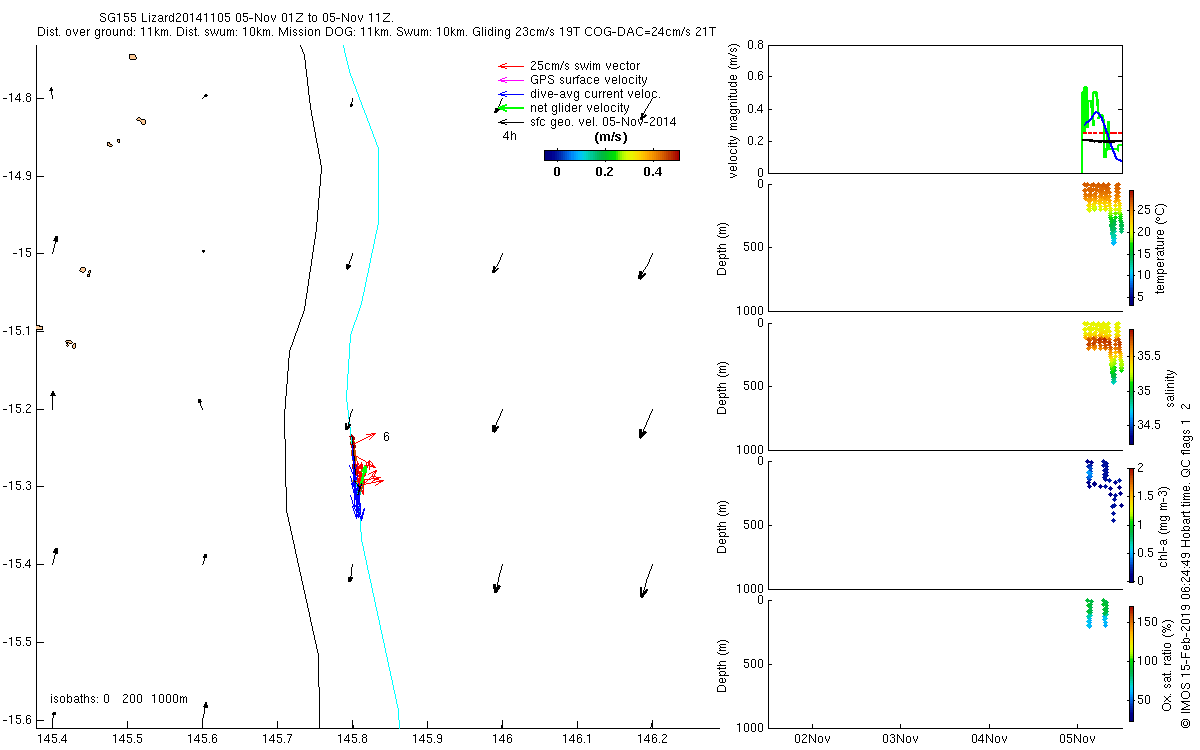Viewport: 1200px width, 750px height.
Task: Click the '145.4' longitude tick label
Action: pos(53,739)
